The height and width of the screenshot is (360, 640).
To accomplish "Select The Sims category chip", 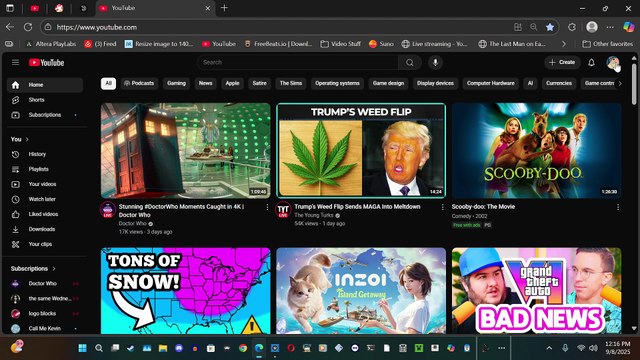I will tap(291, 83).
